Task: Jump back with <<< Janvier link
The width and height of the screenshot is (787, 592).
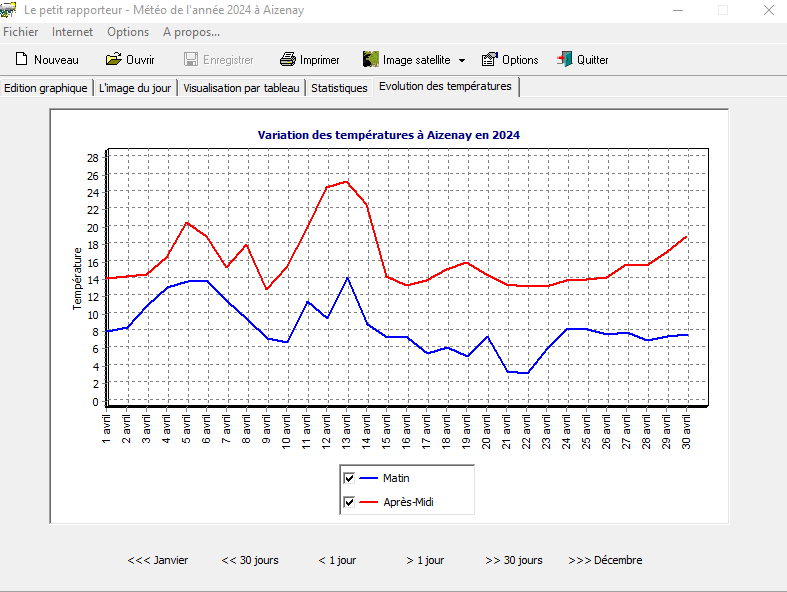Action: [x=158, y=560]
